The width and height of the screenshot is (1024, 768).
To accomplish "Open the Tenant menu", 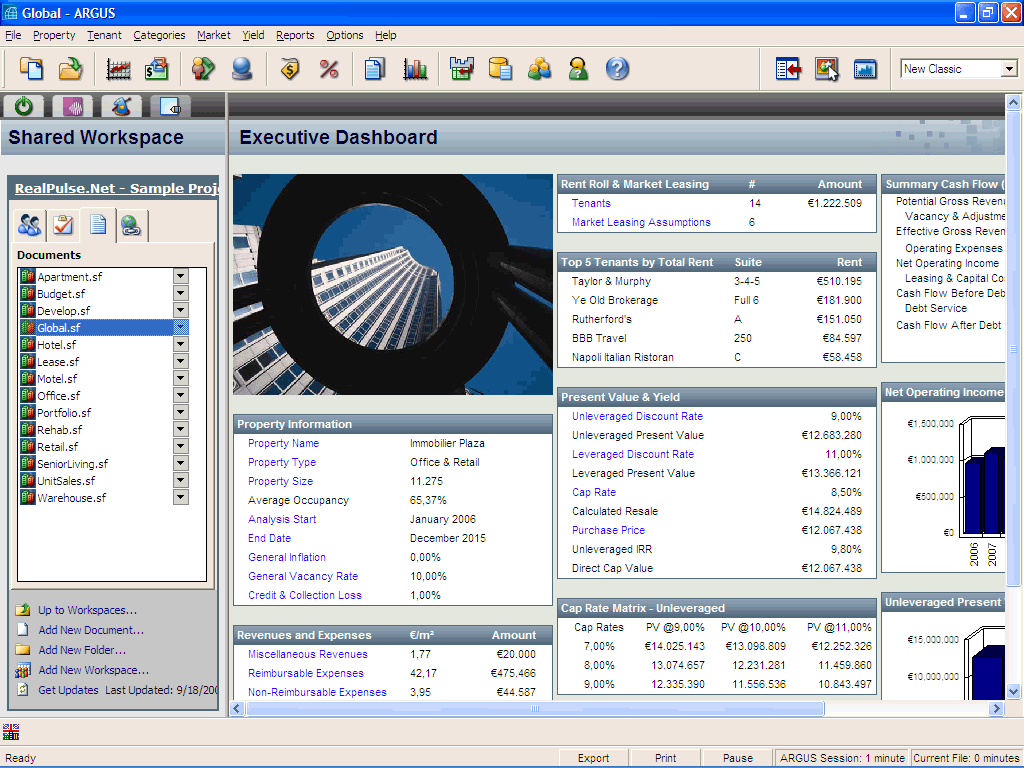I will 104,35.
